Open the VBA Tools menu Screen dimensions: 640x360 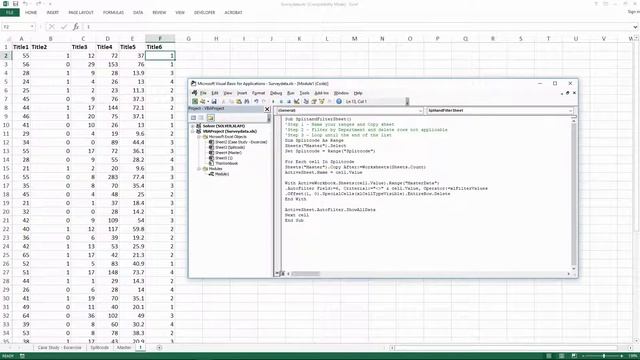[304, 93]
